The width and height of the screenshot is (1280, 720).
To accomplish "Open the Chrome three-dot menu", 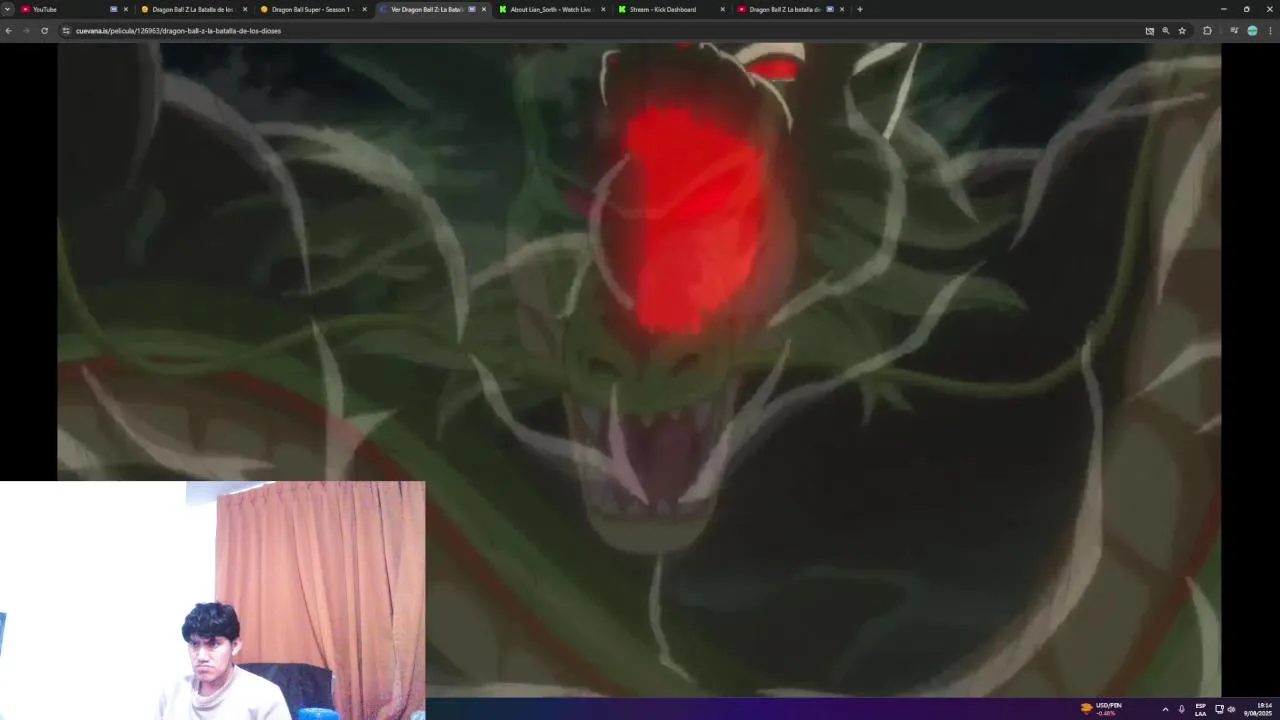I will tap(1270, 31).
